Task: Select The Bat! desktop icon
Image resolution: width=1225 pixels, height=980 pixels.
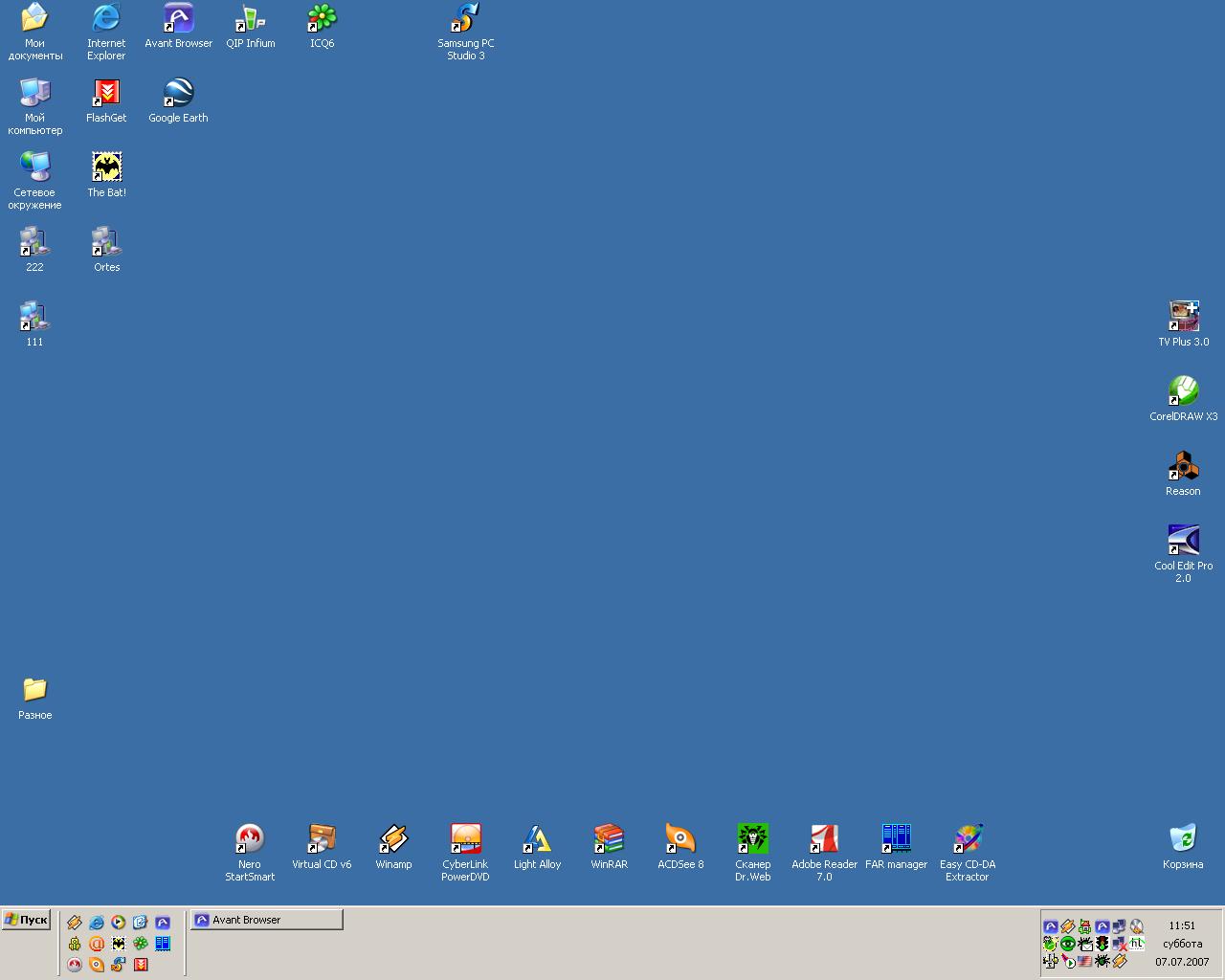Action: coord(106,175)
